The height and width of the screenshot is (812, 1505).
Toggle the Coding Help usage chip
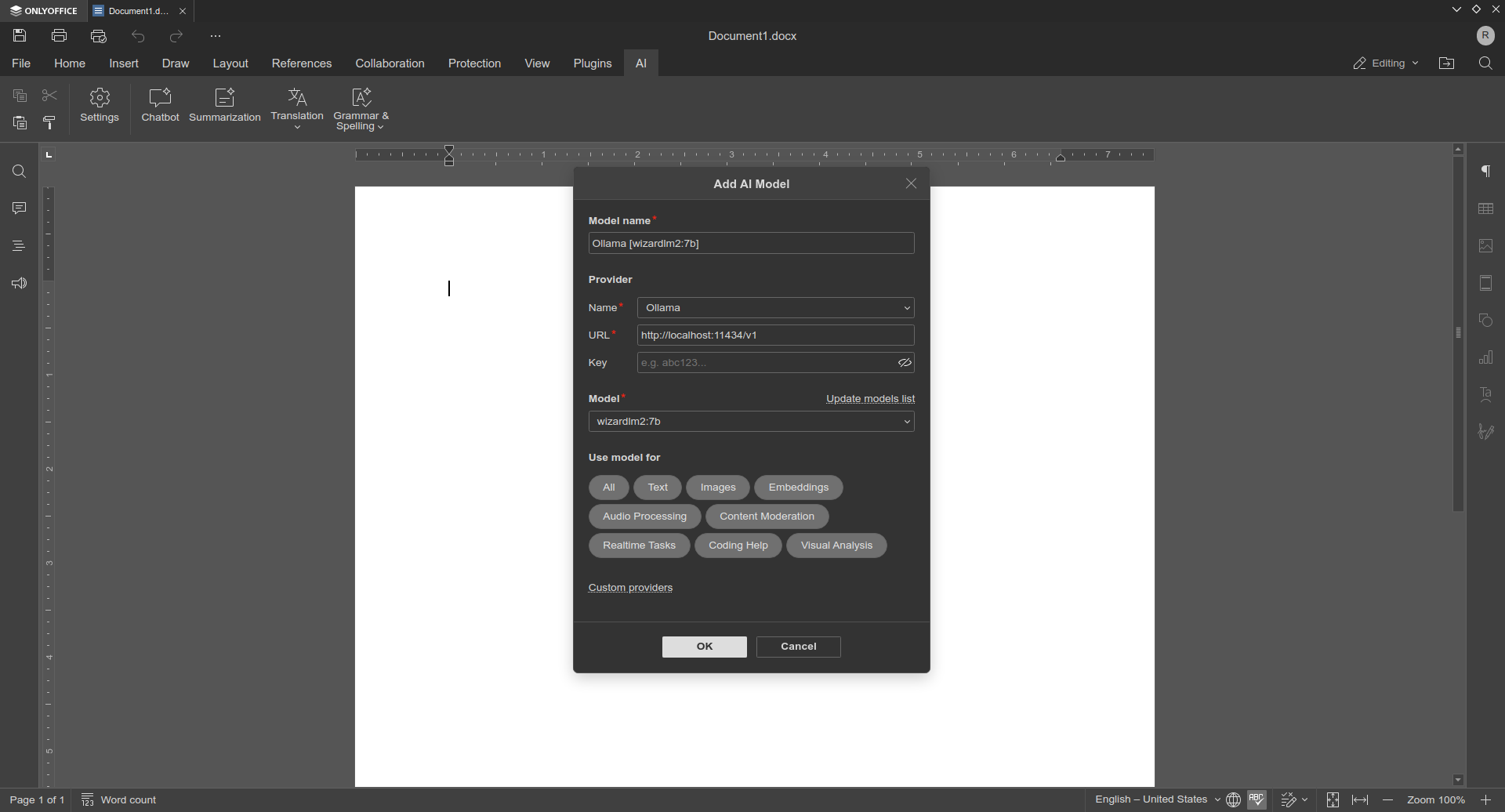tap(738, 546)
